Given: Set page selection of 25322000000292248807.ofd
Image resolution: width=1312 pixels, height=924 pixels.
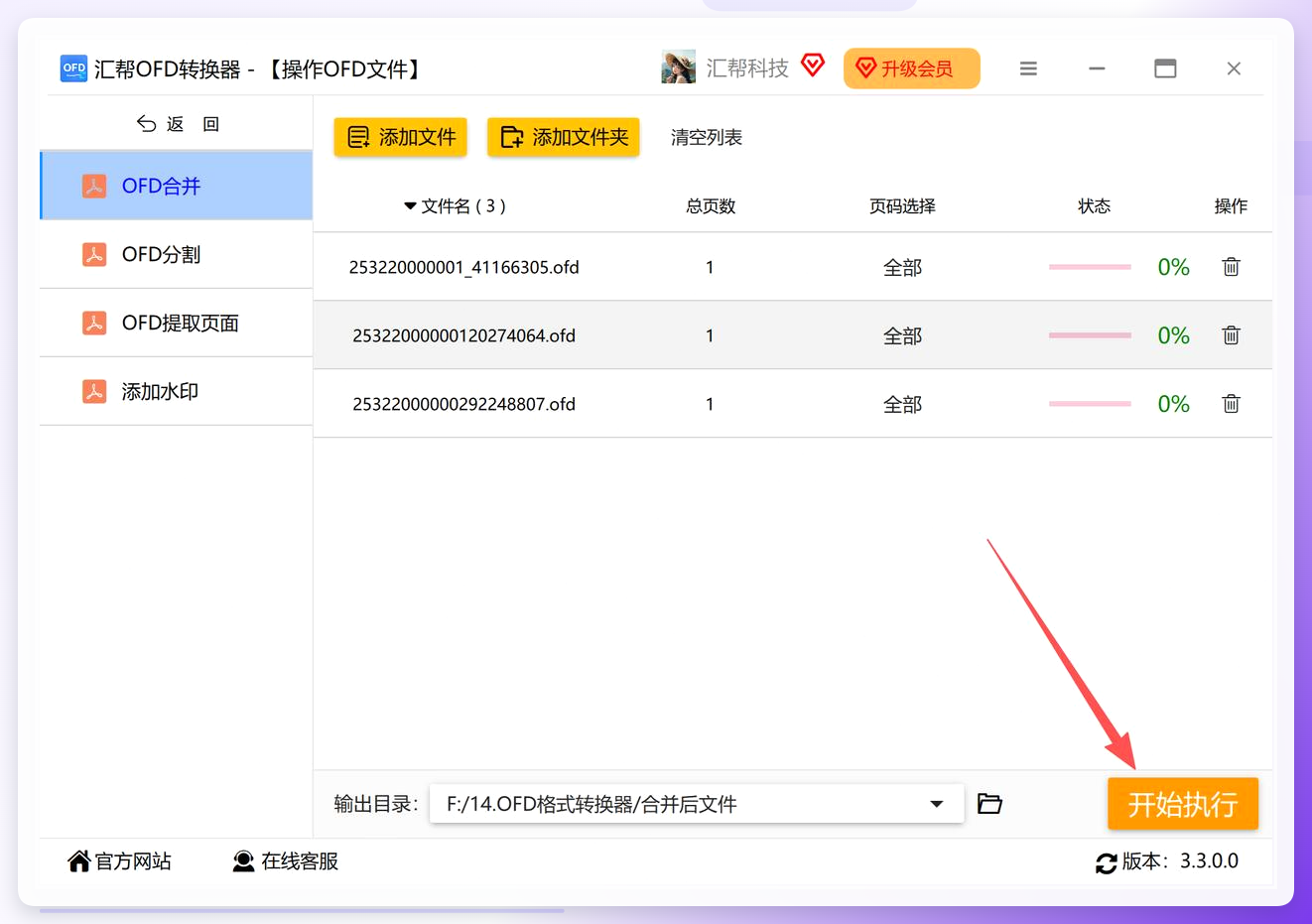Looking at the screenshot, I should click(903, 405).
